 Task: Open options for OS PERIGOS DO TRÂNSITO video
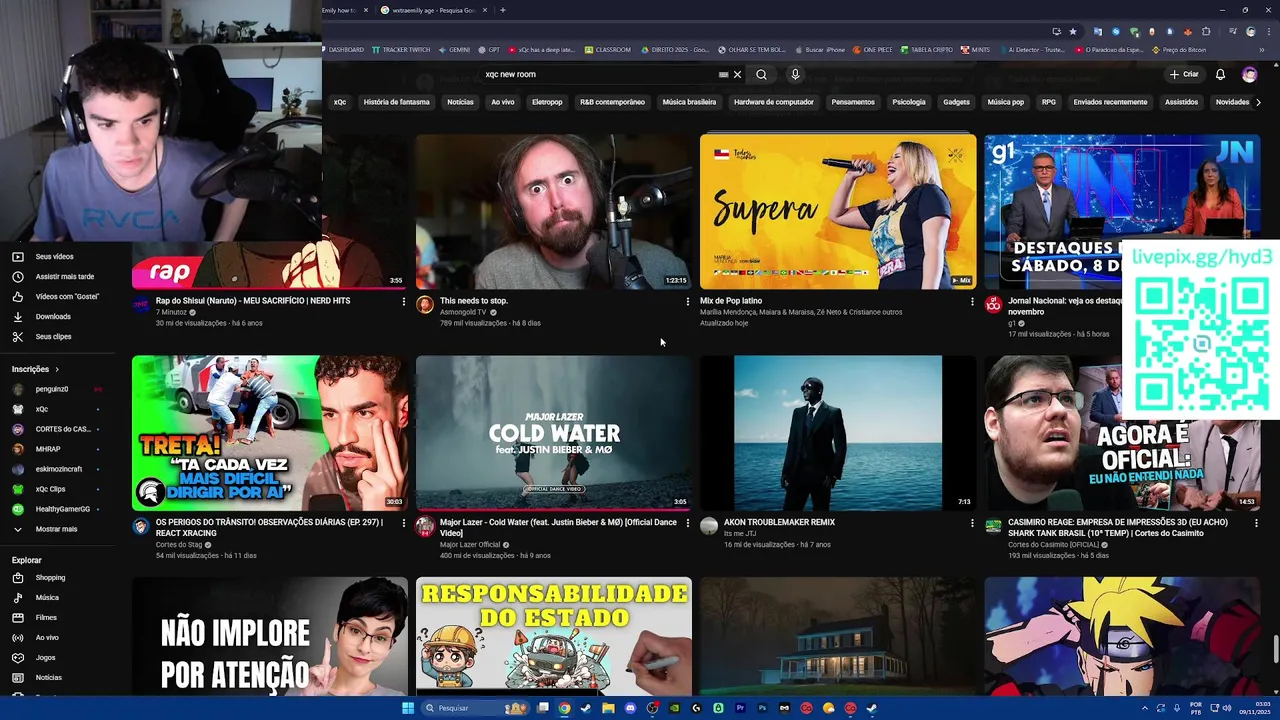tap(404, 522)
